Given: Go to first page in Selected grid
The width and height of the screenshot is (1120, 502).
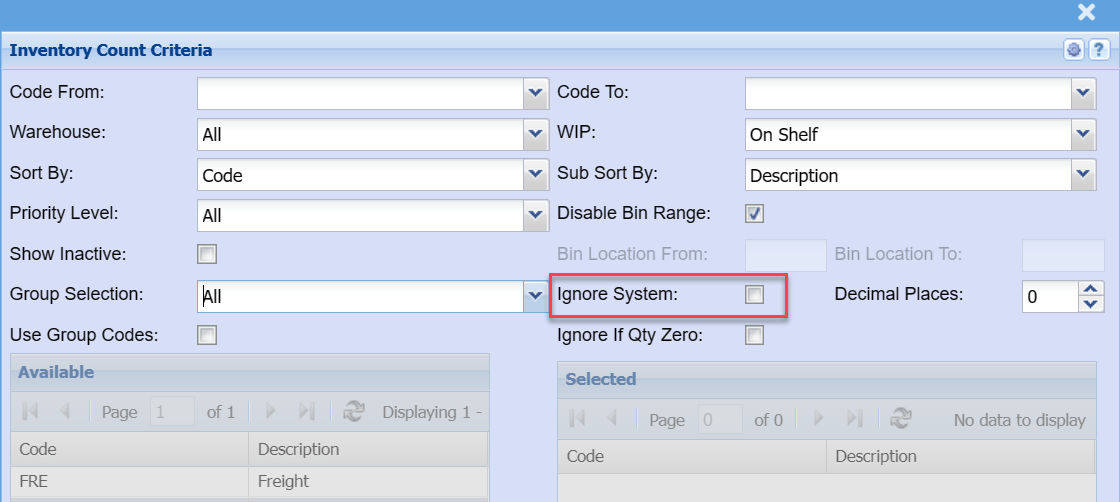Looking at the screenshot, I should 576,420.
